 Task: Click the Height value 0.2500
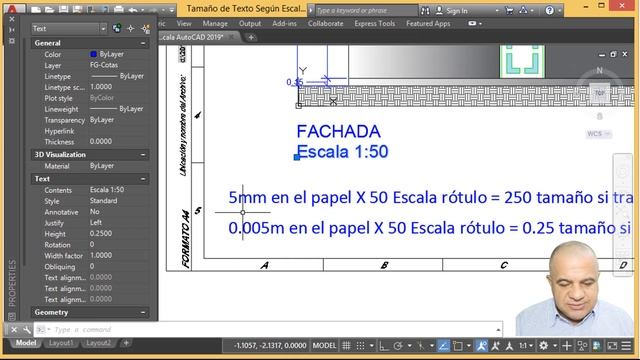pyautogui.click(x=101, y=233)
